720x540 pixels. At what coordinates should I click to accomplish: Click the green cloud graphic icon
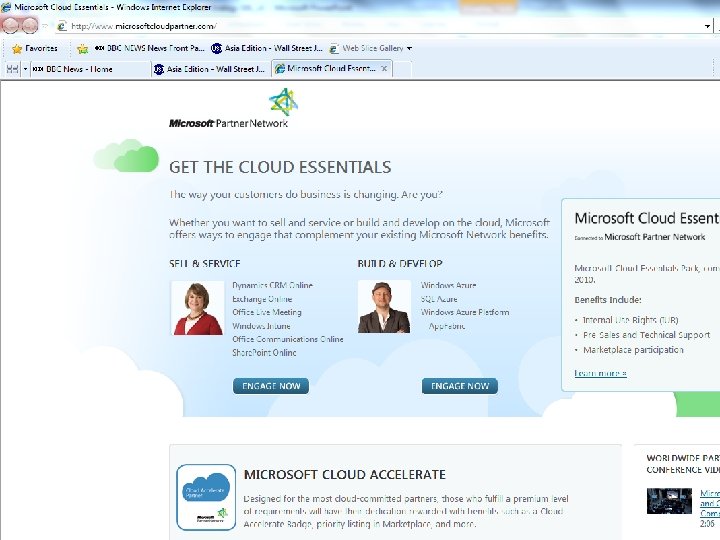point(127,155)
